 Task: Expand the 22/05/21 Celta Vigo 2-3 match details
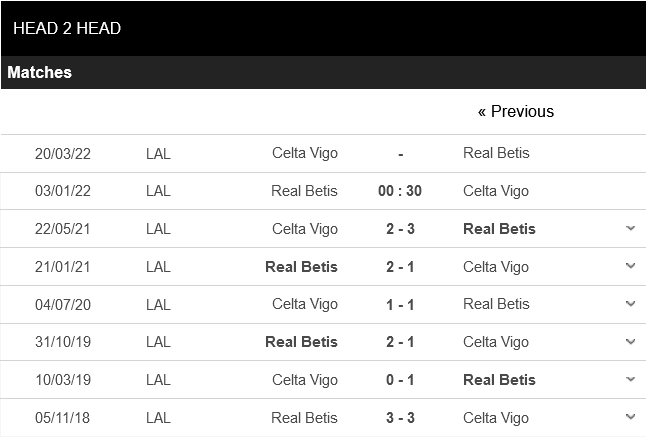(x=630, y=228)
